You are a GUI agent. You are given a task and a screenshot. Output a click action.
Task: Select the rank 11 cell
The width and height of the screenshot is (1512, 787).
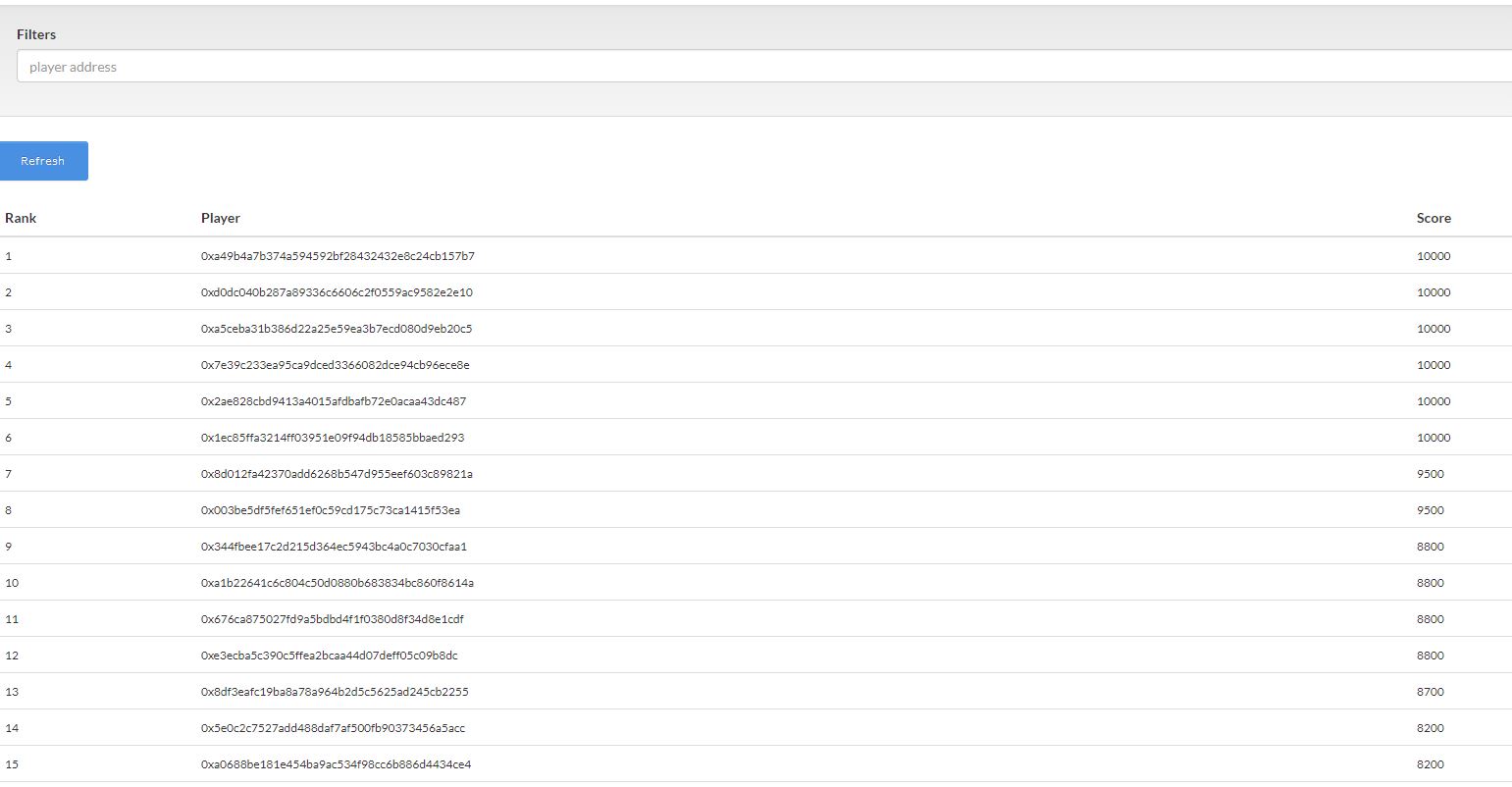(12, 619)
